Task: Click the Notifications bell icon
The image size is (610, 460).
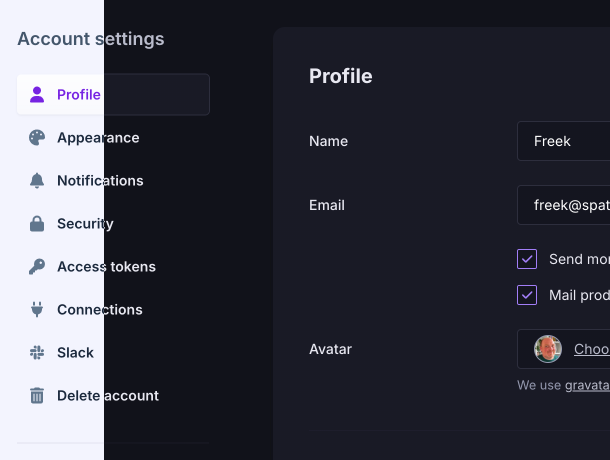Action: point(37,181)
